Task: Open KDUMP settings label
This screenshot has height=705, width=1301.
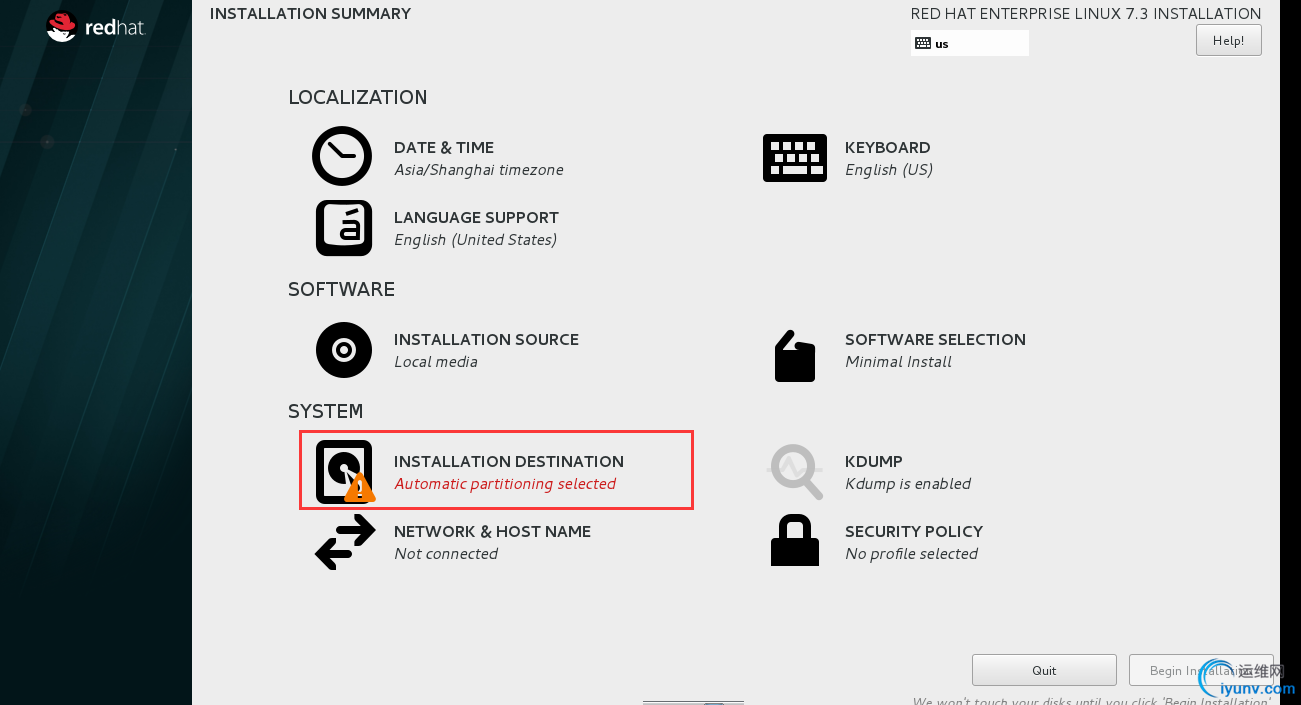Action: (x=874, y=462)
